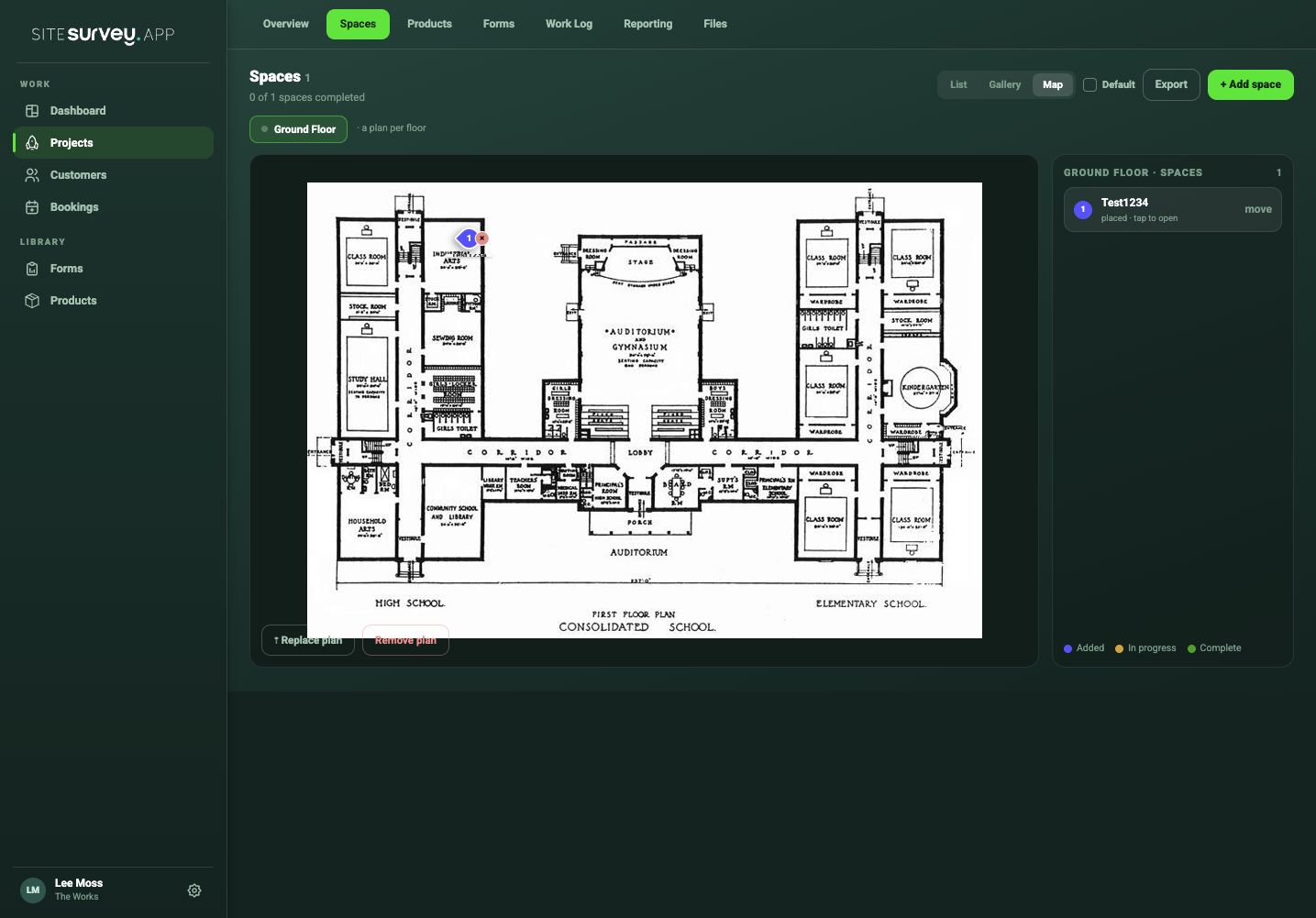Click the Products box icon in Library

[32, 301]
